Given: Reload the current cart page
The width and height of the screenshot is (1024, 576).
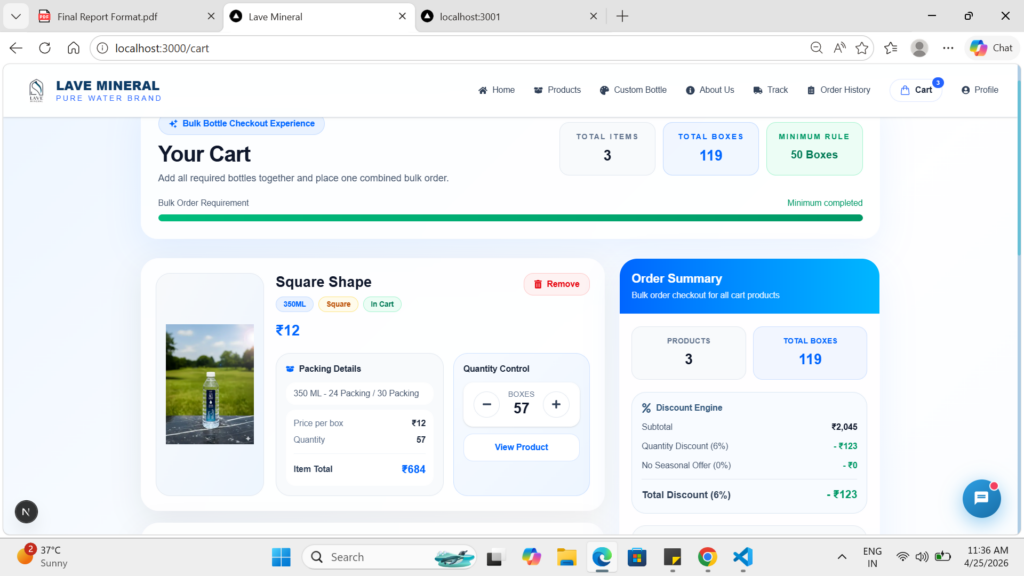Looking at the screenshot, I should click(44, 48).
